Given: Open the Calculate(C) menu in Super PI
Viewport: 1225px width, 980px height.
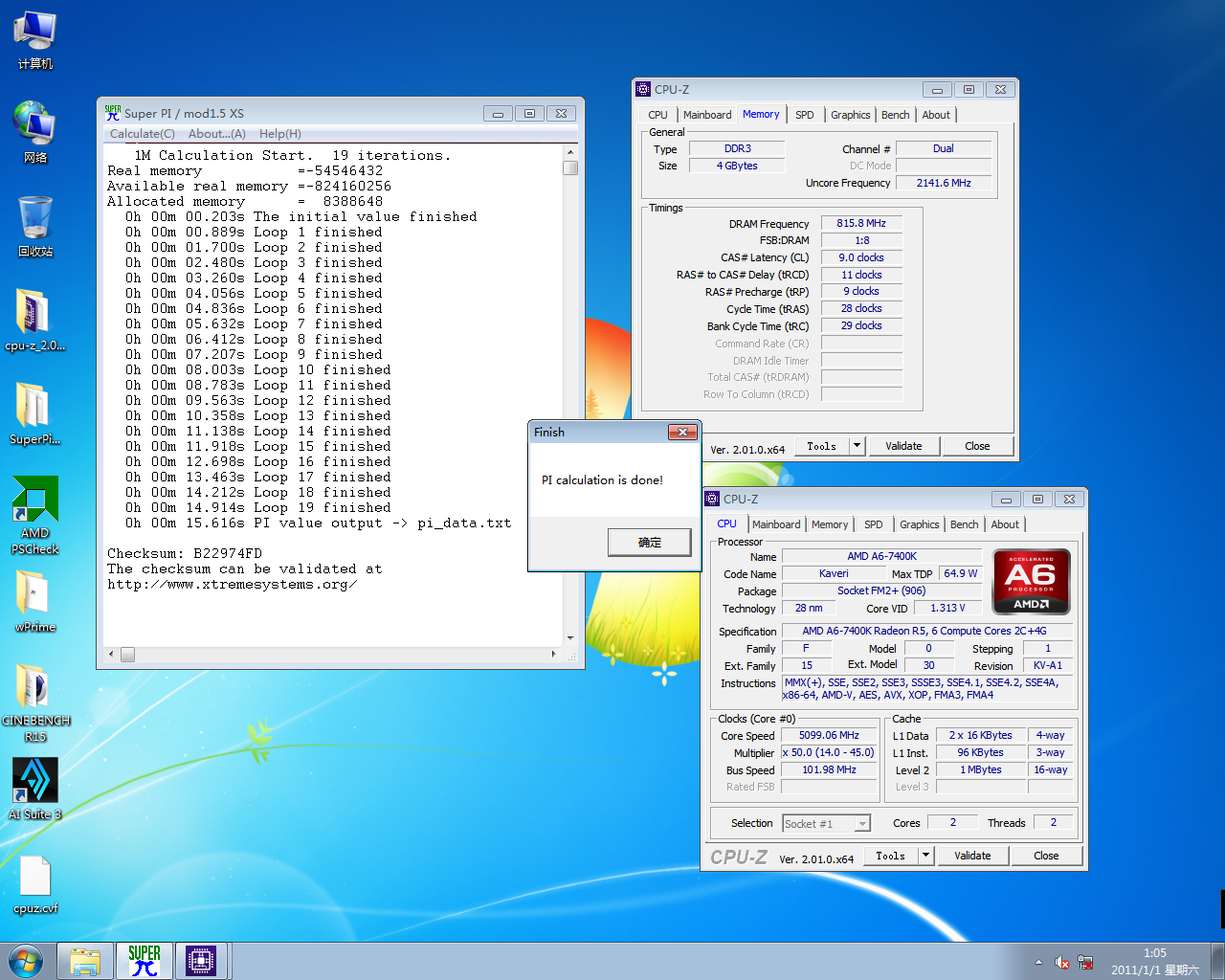Looking at the screenshot, I should [x=142, y=134].
